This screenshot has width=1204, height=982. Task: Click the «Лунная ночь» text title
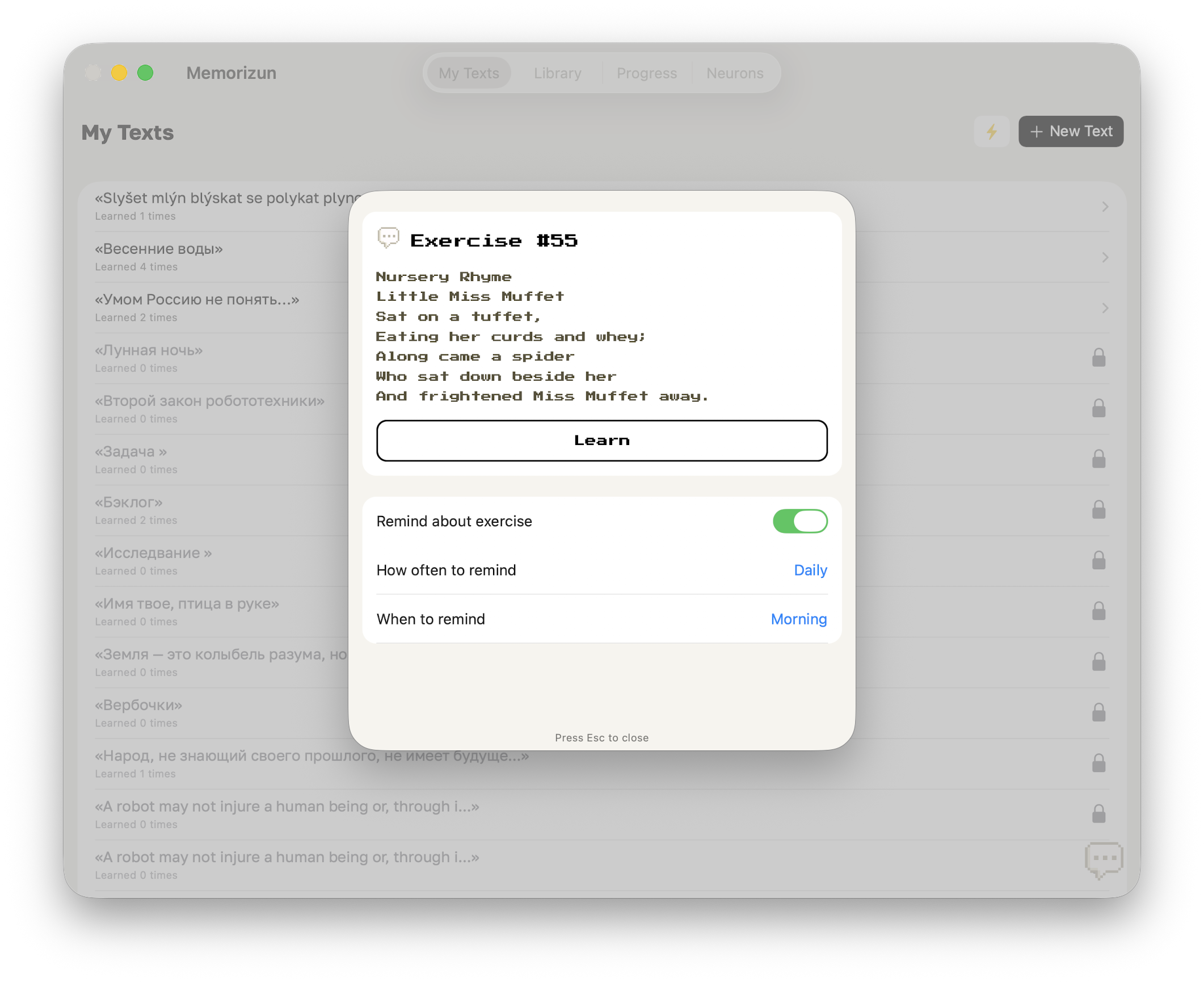pyautogui.click(x=149, y=350)
